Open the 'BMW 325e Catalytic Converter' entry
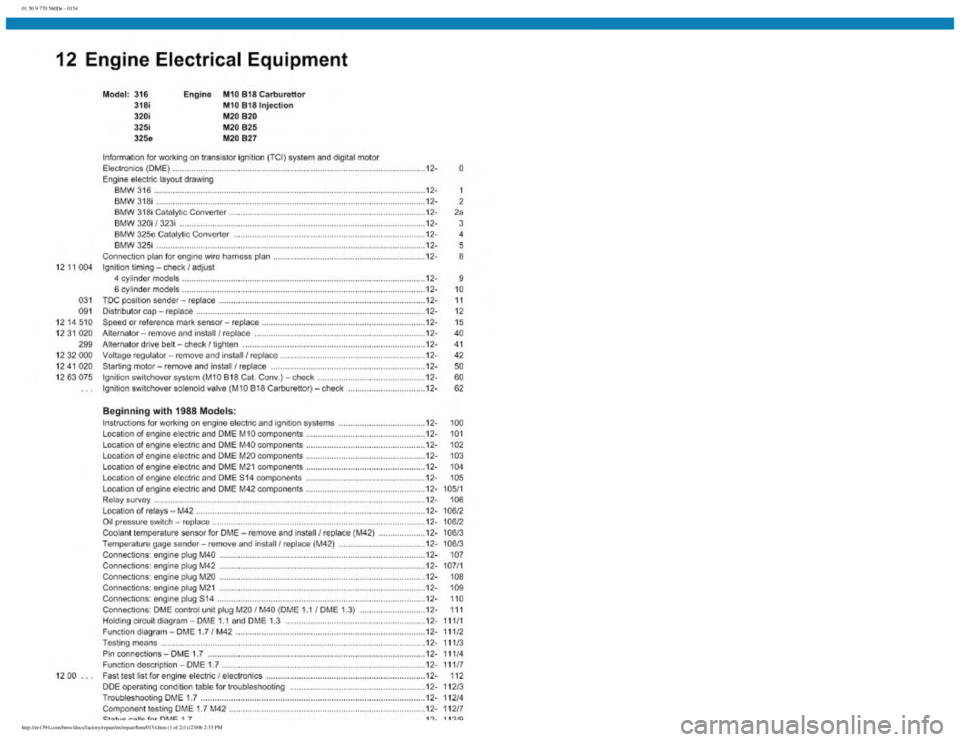 [289, 234]
